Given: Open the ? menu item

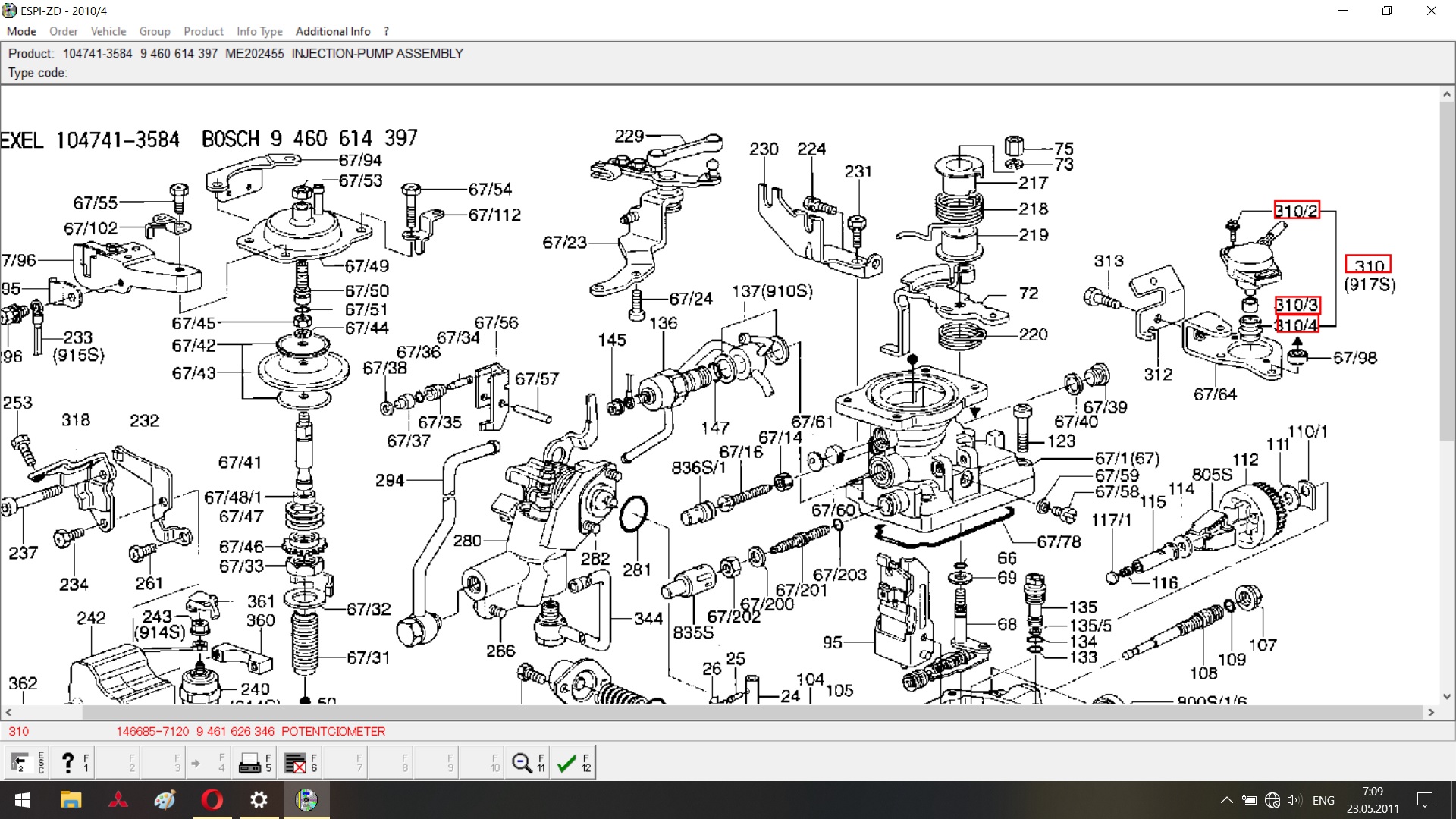Looking at the screenshot, I should (x=386, y=31).
